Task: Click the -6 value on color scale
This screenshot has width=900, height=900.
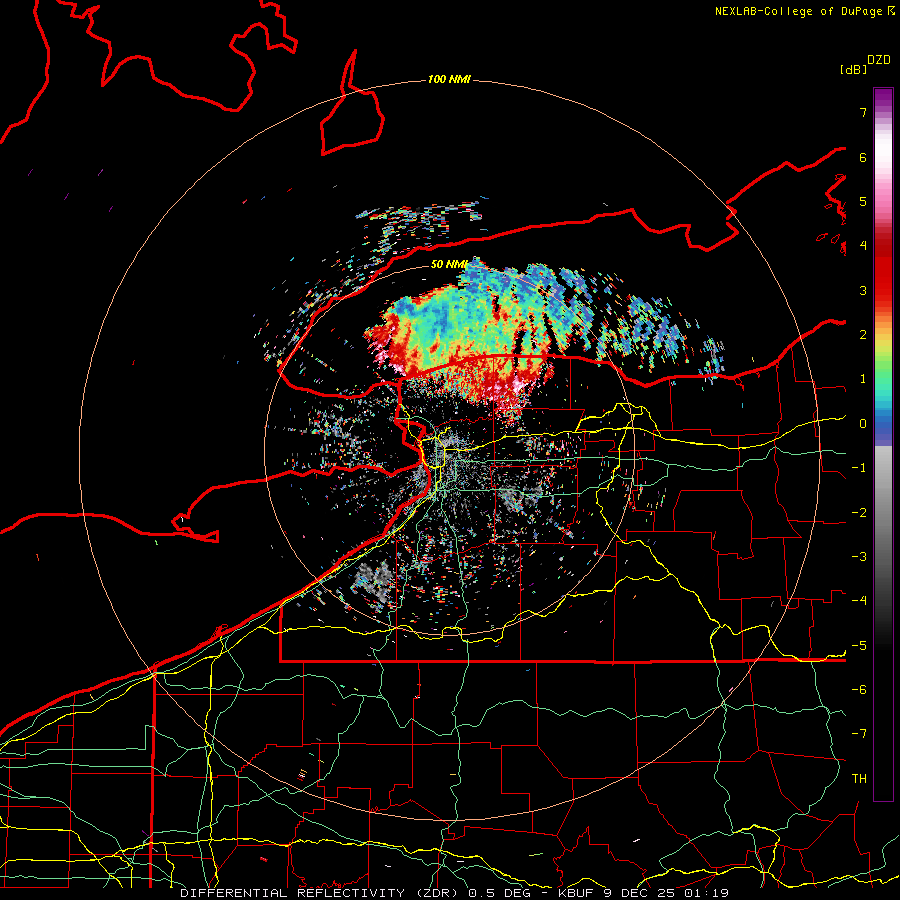Action: point(859,690)
